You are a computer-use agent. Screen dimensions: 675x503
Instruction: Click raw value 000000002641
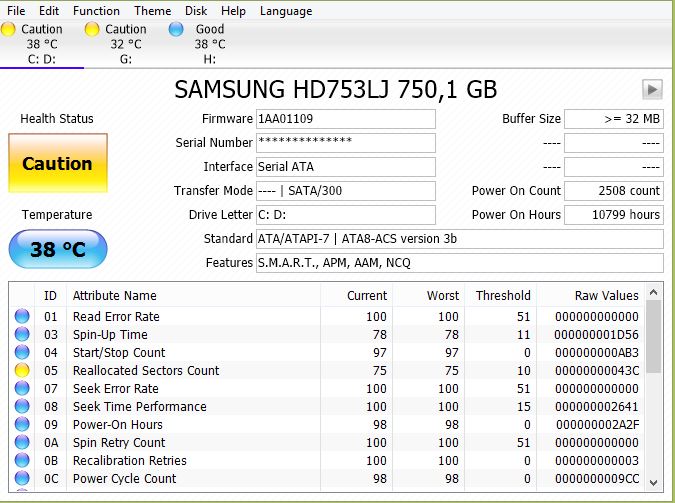pyautogui.click(x=597, y=407)
